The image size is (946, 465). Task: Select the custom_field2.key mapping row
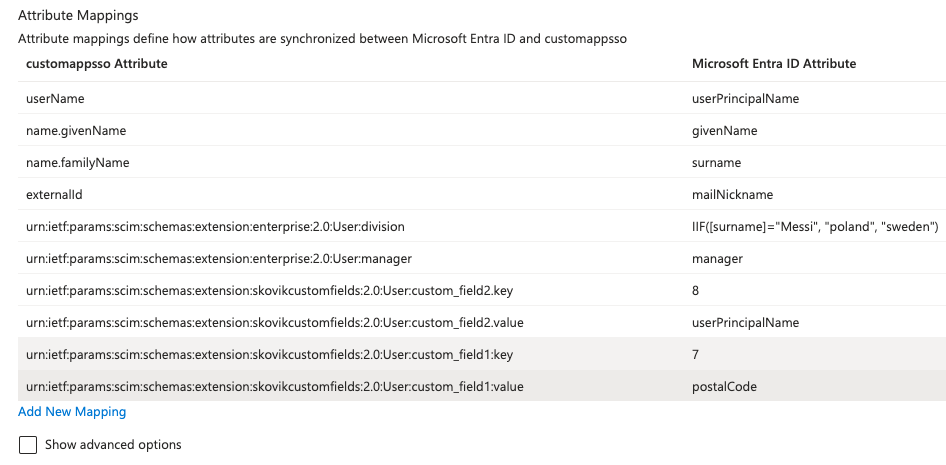(x=269, y=291)
